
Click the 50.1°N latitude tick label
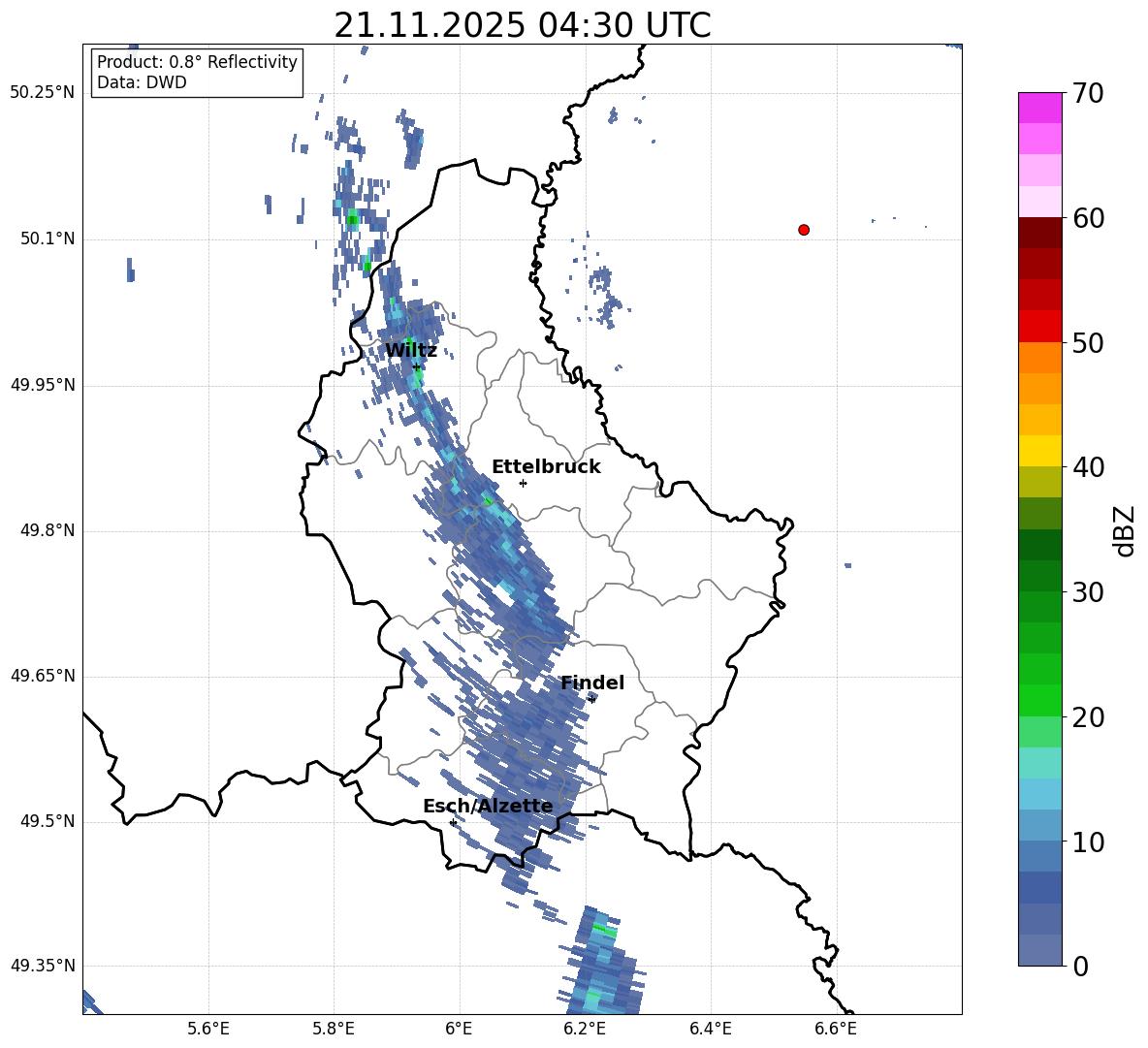(48, 239)
